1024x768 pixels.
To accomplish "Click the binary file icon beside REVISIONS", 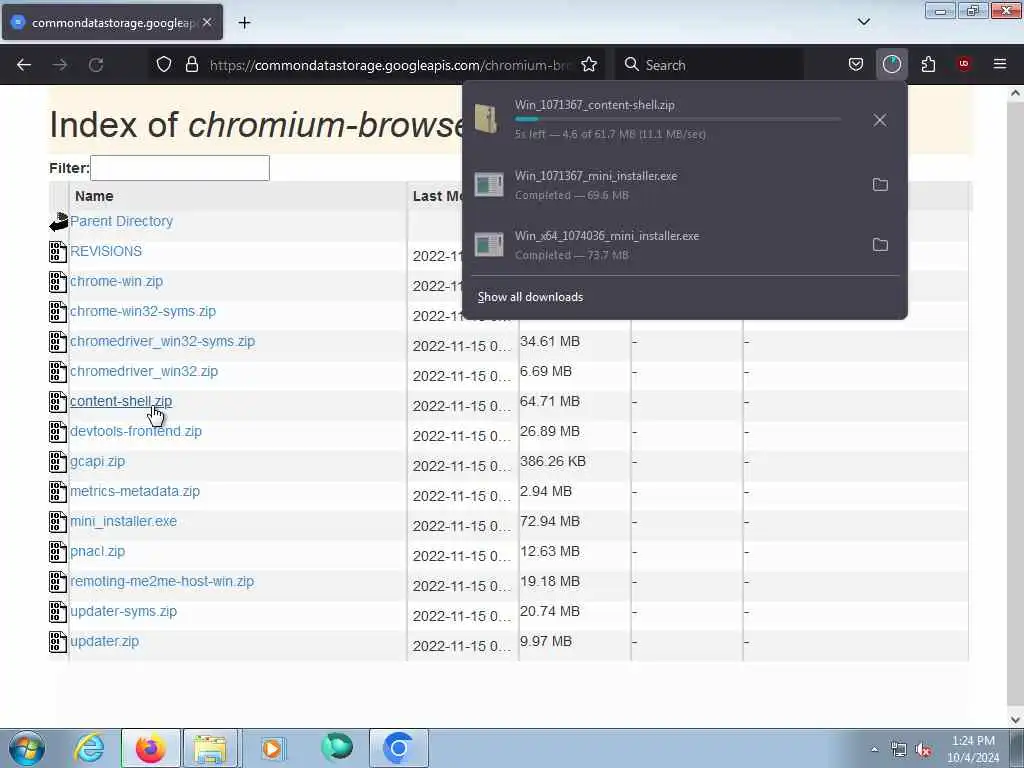I will 58,252.
